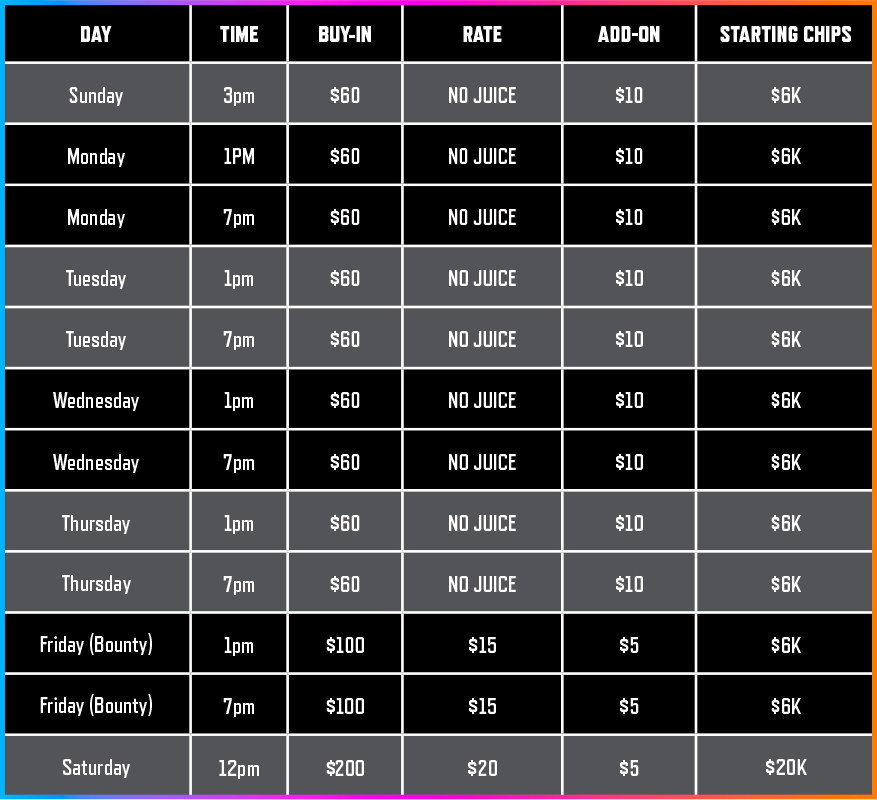Click $100 buy-in for Friday 7pm
877x800 pixels.
(345, 705)
